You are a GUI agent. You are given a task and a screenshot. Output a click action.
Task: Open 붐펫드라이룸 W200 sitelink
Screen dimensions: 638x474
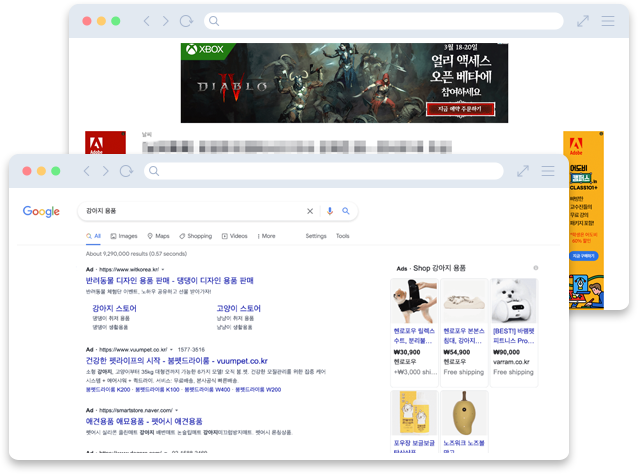[258, 390]
